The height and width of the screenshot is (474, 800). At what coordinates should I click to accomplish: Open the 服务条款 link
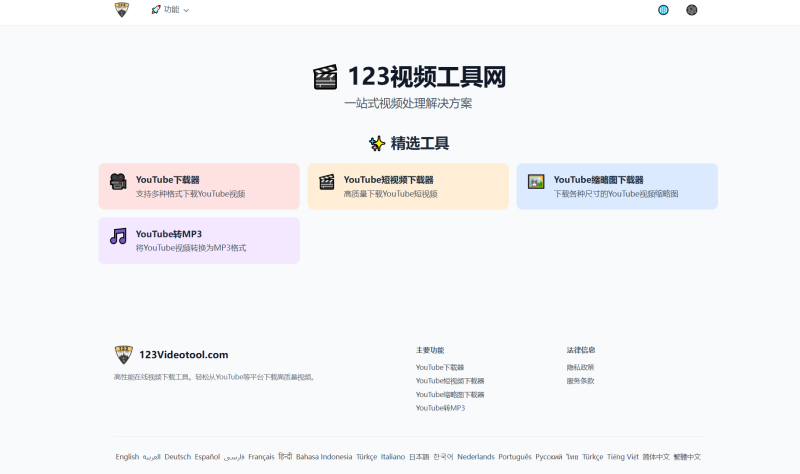(580, 381)
